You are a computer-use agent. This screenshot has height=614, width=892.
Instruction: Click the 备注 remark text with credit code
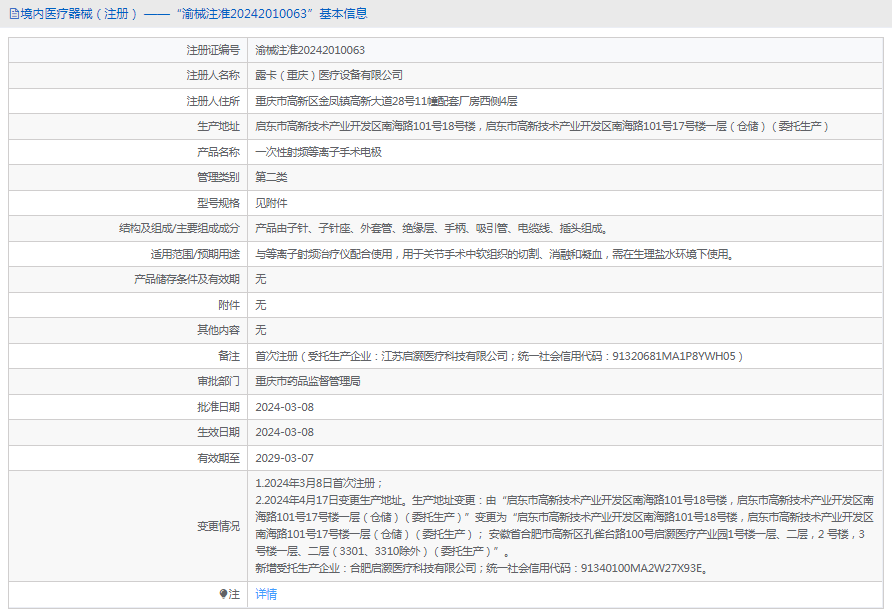pyautogui.click(x=499, y=356)
